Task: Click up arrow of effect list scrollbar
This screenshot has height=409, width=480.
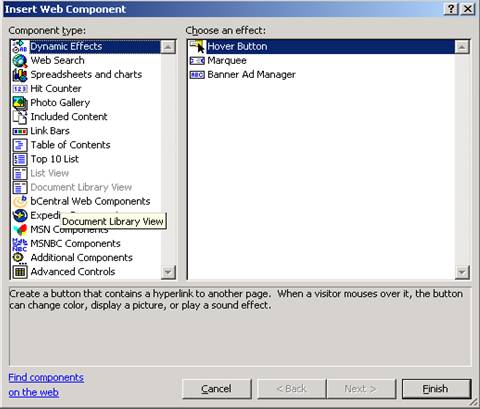Action: click(462, 47)
